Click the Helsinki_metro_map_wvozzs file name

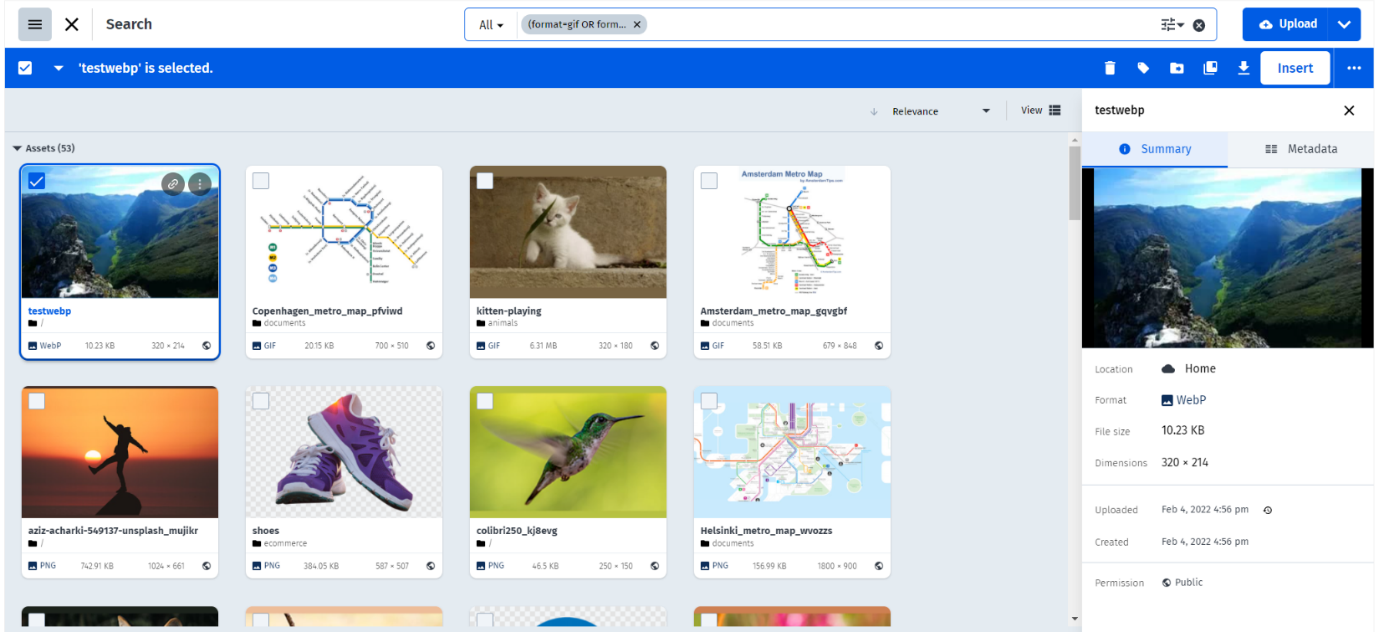766,530
